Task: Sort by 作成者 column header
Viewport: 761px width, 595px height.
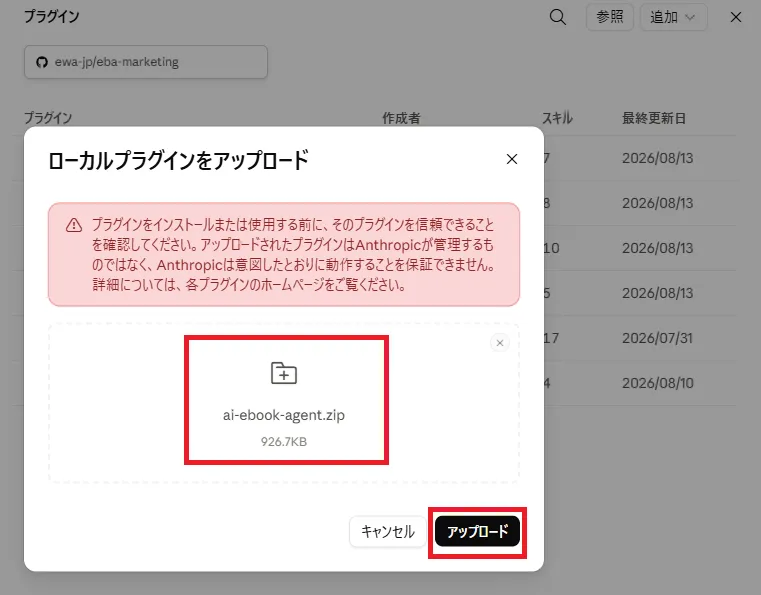Action: [x=401, y=118]
